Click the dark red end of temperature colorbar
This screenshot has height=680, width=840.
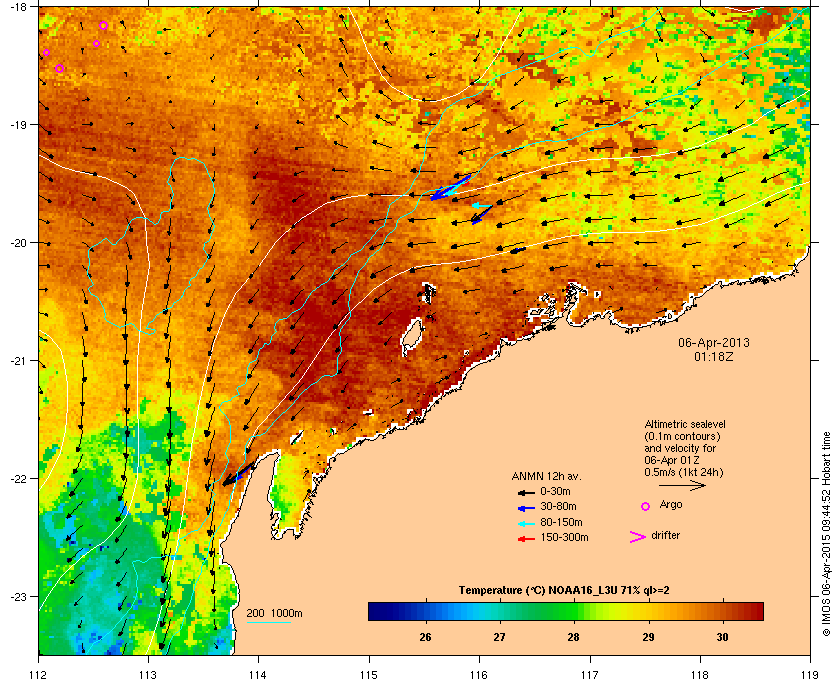[755, 611]
